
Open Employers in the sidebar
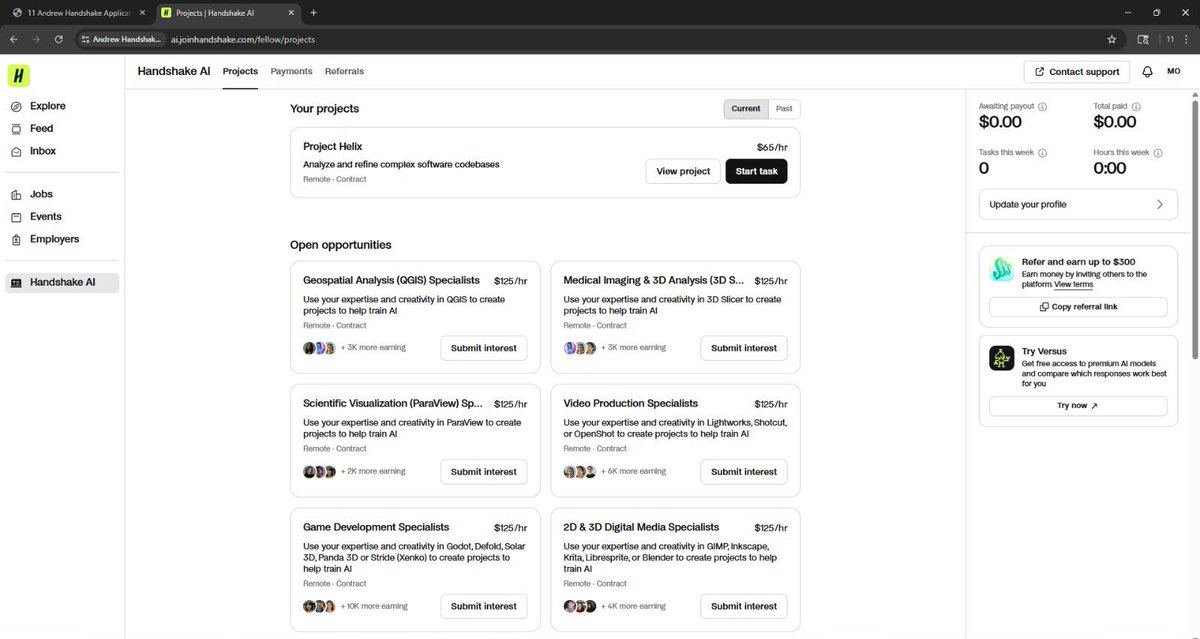[x=45, y=239]
